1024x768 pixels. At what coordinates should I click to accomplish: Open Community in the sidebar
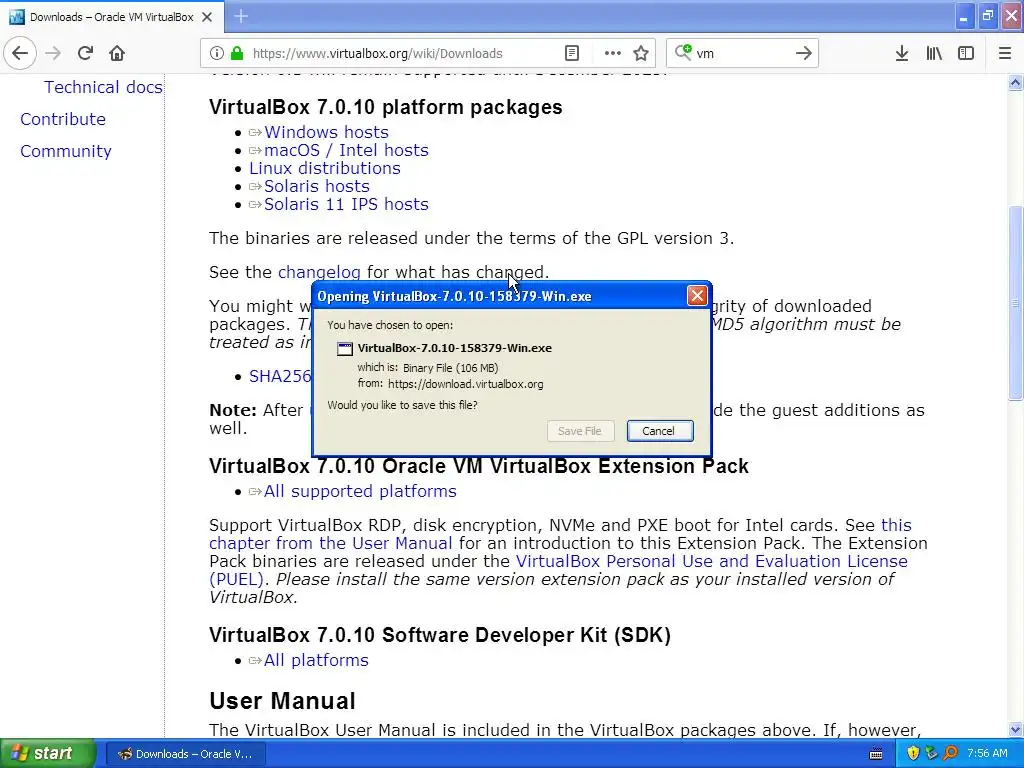[65, 151]
